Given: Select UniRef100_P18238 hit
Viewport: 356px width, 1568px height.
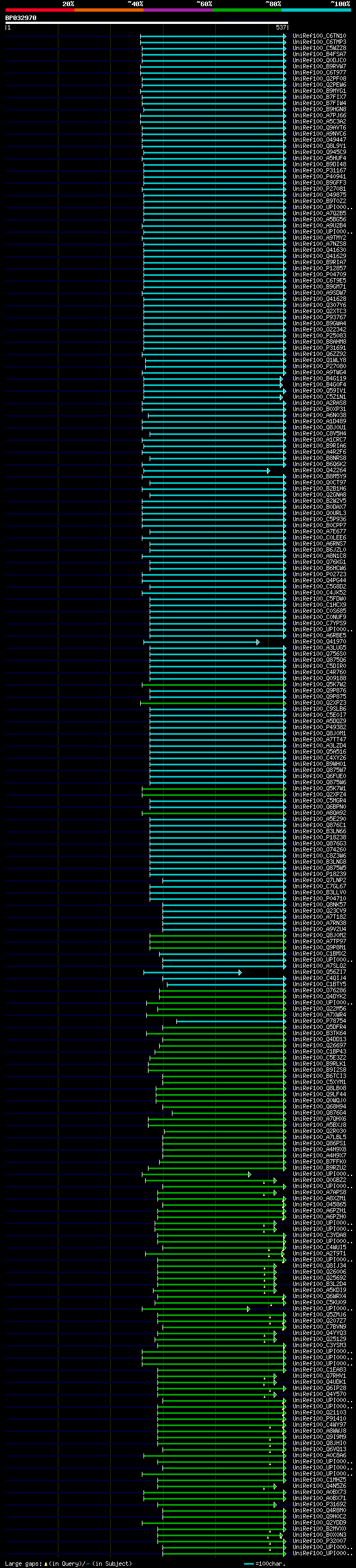Looking at the screenshot, I should tap(319, 838).
